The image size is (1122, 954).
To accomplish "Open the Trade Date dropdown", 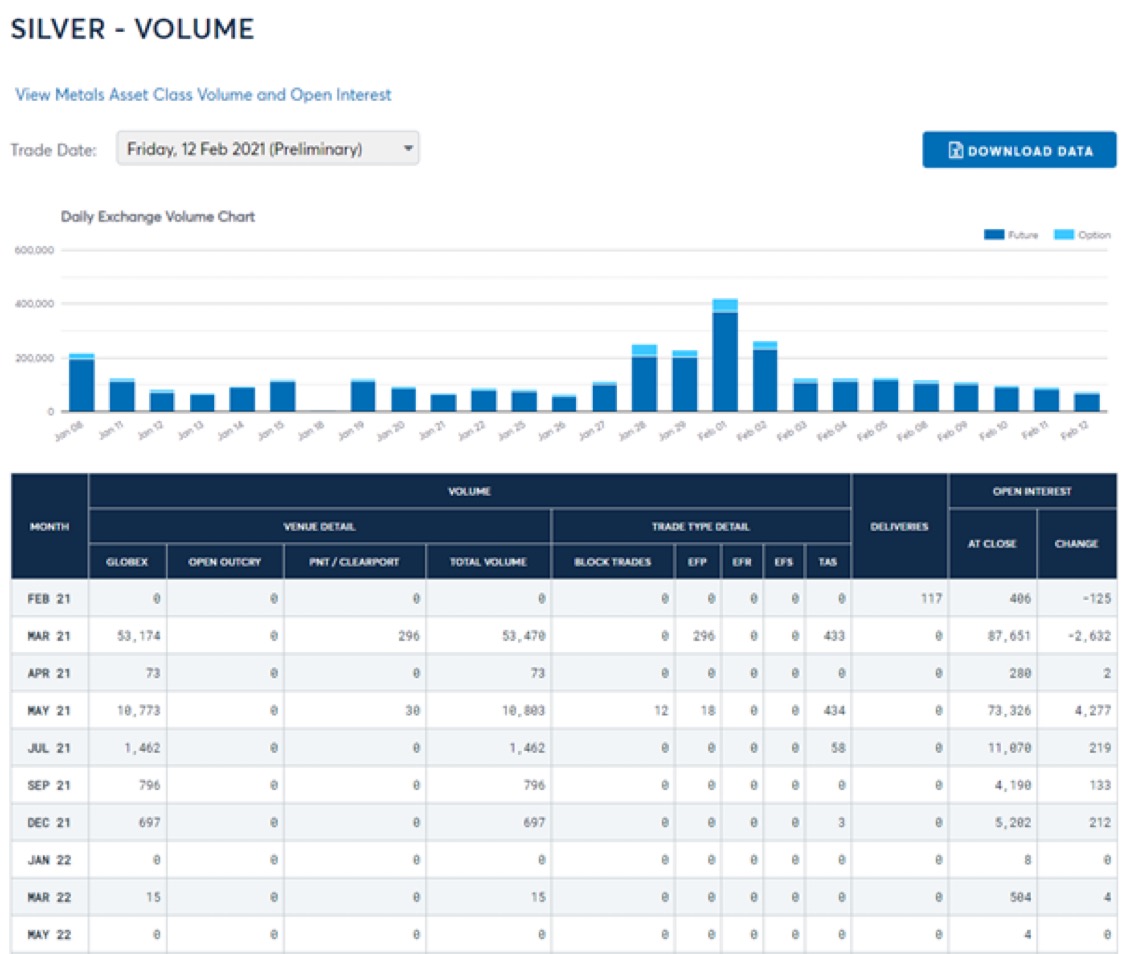I will click(267, 149).
